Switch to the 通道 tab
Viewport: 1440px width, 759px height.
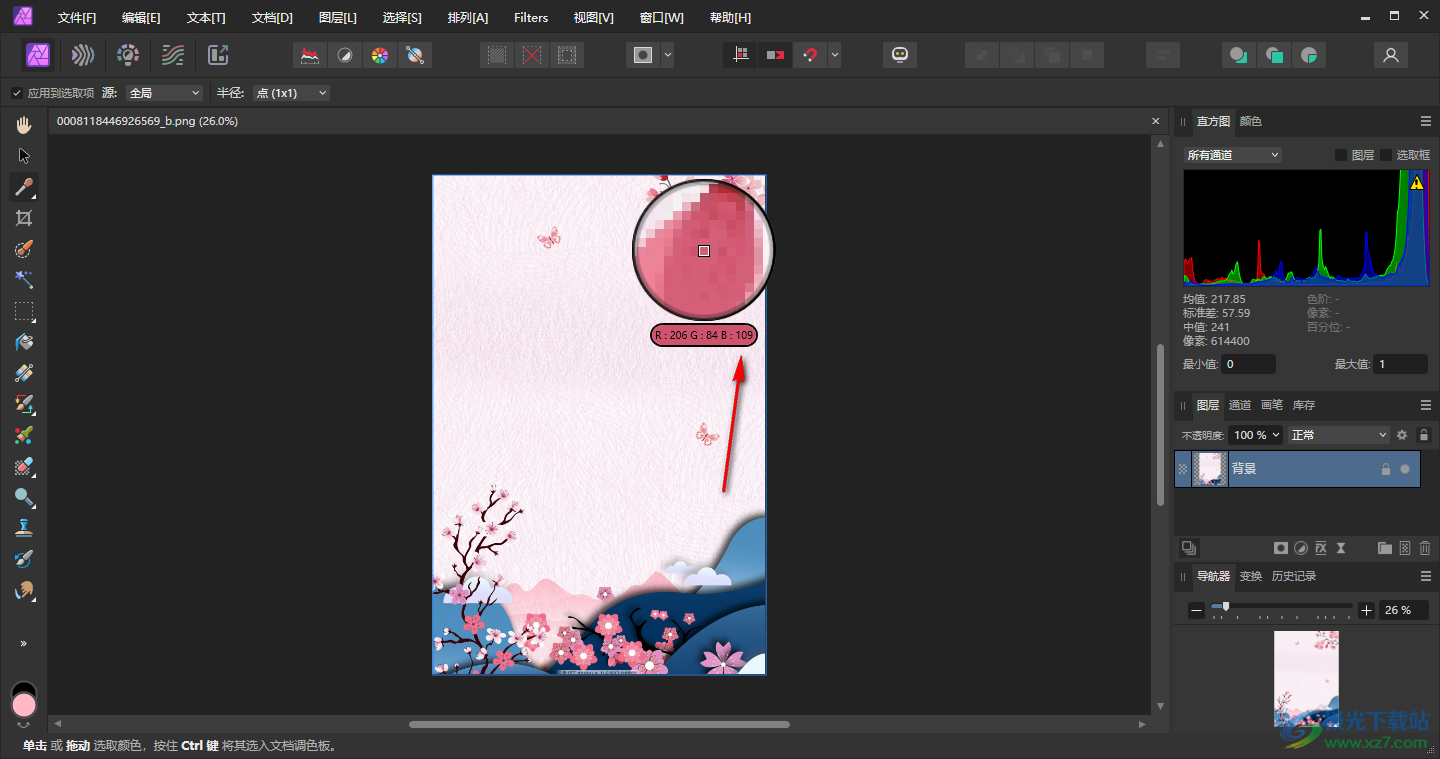[1240, 405]
